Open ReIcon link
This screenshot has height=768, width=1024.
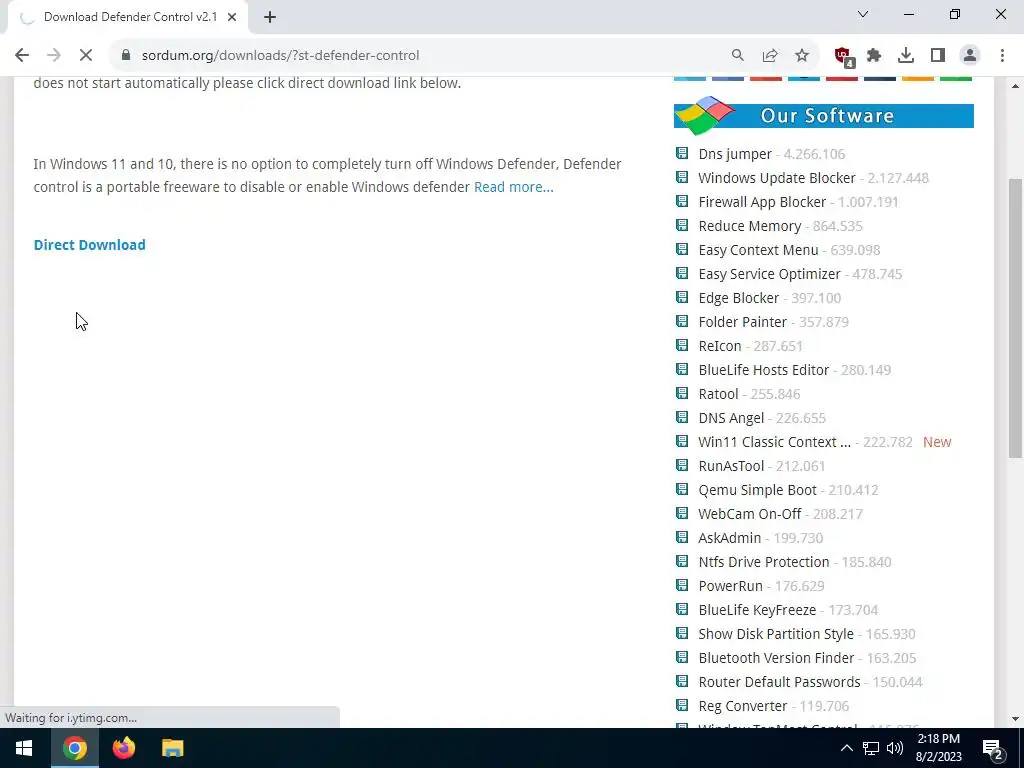coord(720,346)
